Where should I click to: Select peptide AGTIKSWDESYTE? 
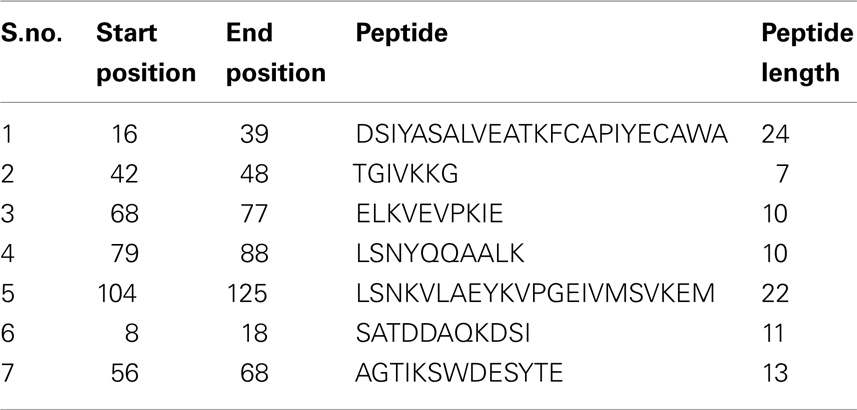(459, 373)
